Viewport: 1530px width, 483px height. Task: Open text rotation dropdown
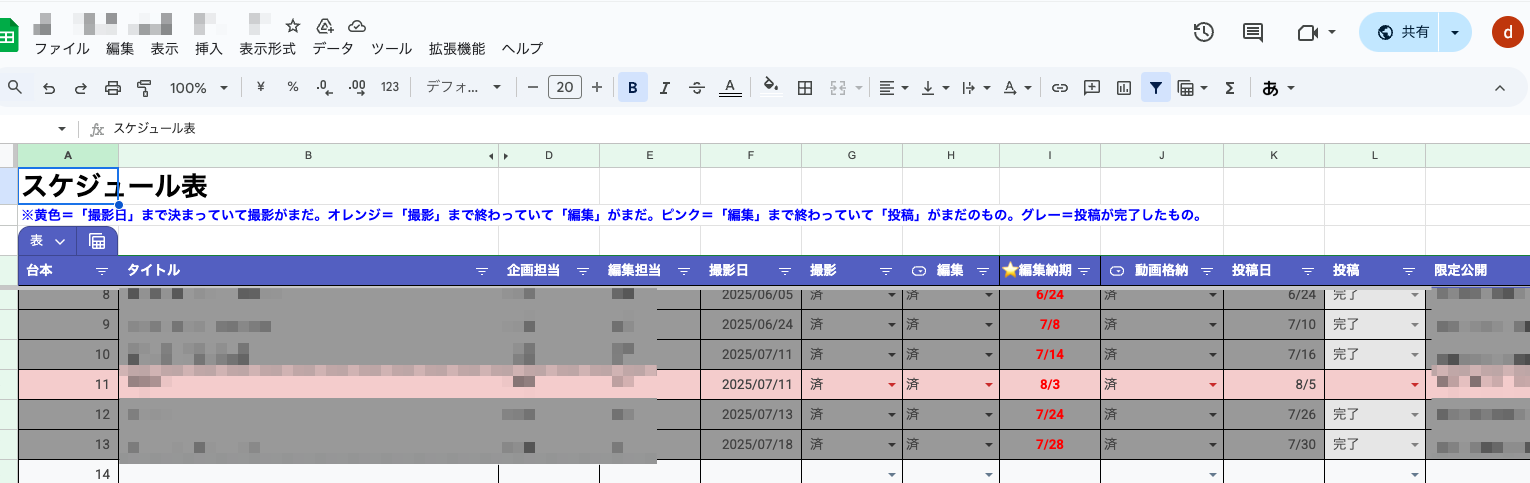[1016, 88]
